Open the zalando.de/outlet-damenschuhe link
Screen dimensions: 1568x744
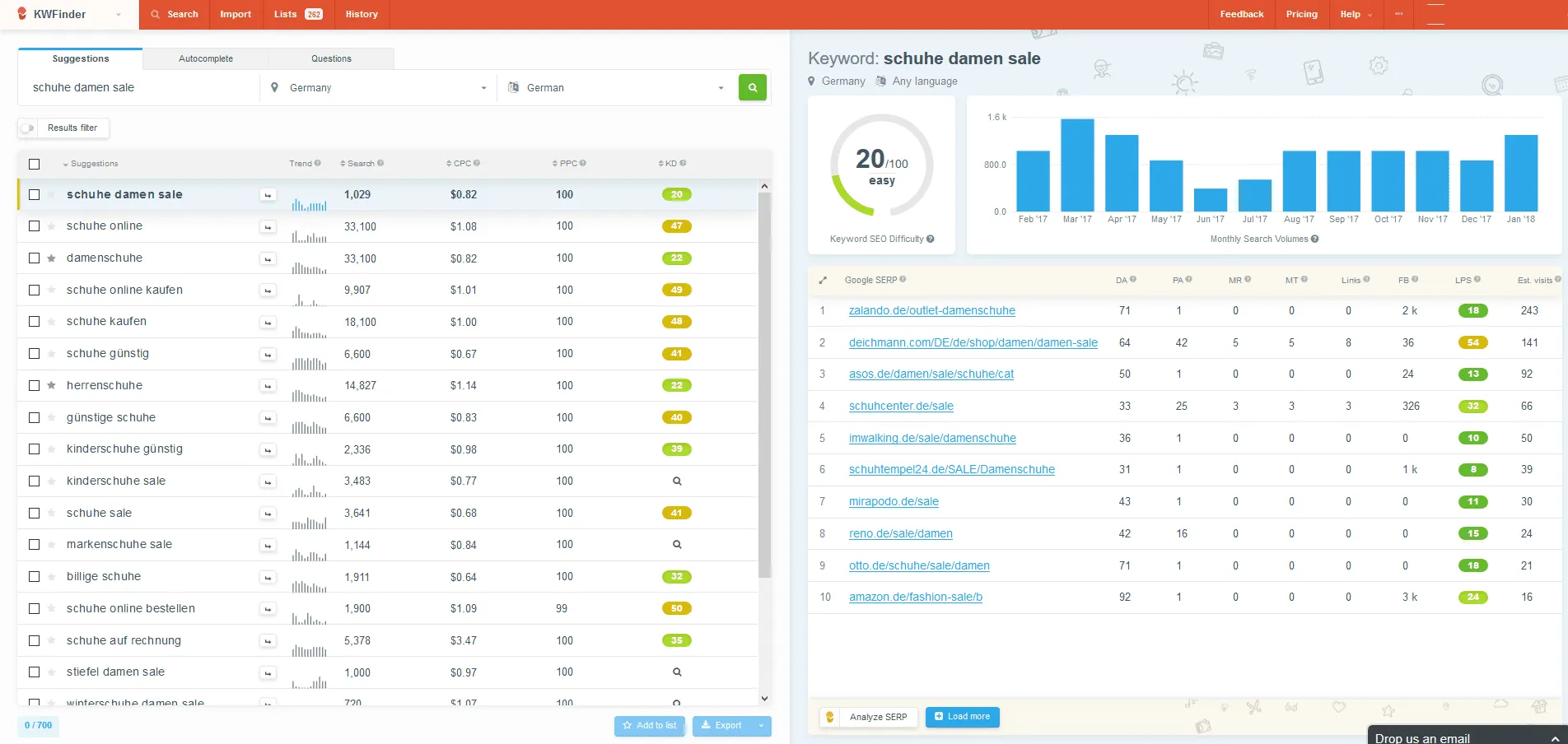pyautogui.click(x=932, y=311)
